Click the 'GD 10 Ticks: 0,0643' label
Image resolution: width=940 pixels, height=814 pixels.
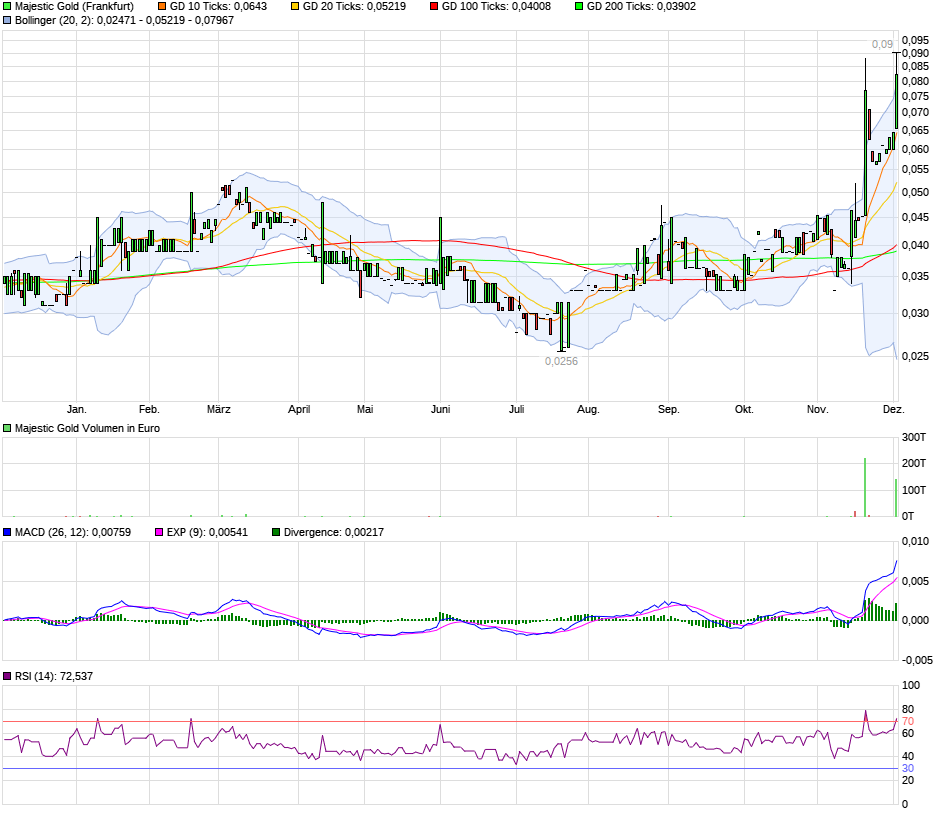218,7
